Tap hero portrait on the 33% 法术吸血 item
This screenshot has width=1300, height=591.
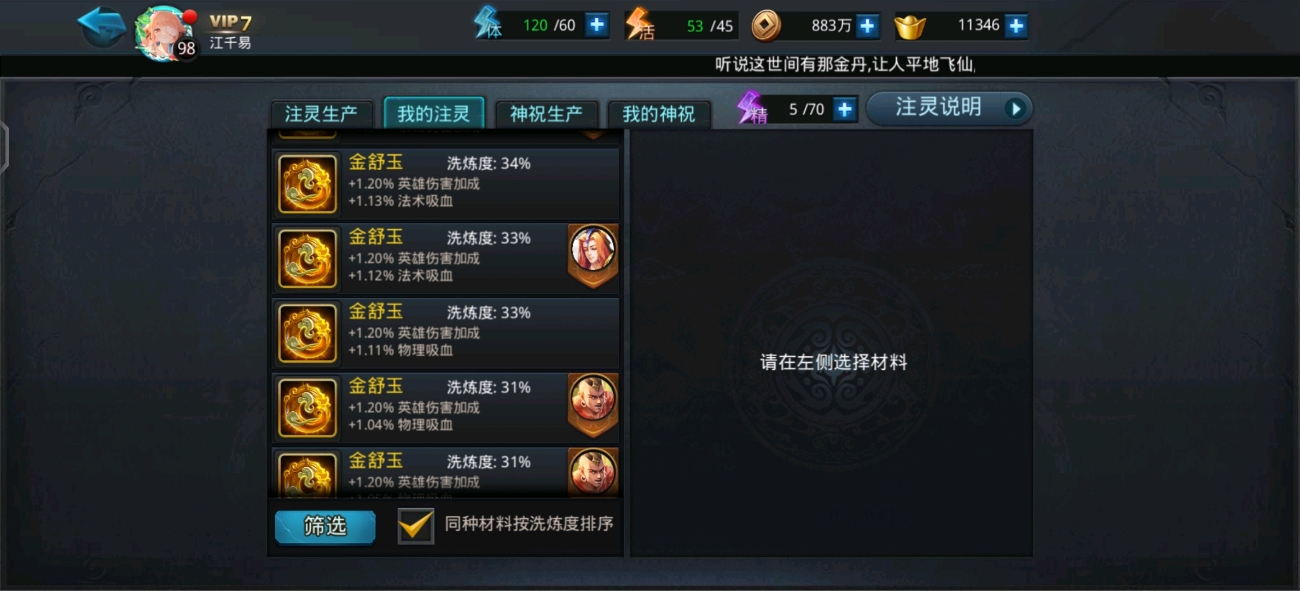[x=593, y=255]
